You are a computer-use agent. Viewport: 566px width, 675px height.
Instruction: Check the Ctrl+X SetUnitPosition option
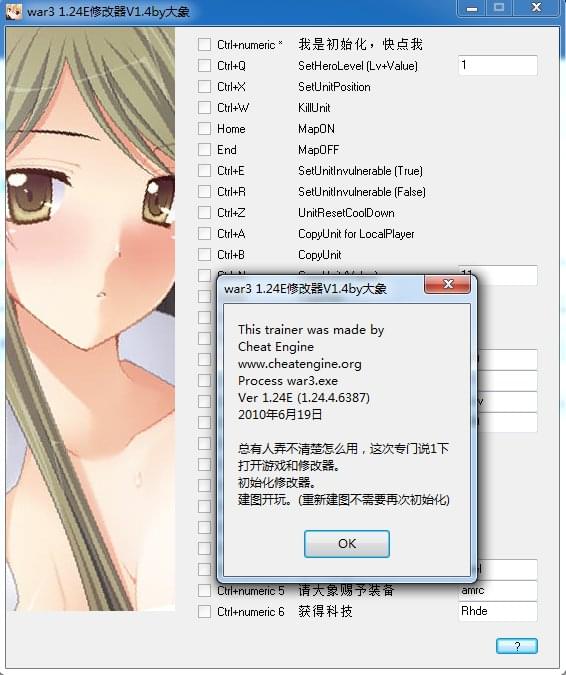pyautogui.click(x=204, y=87)
